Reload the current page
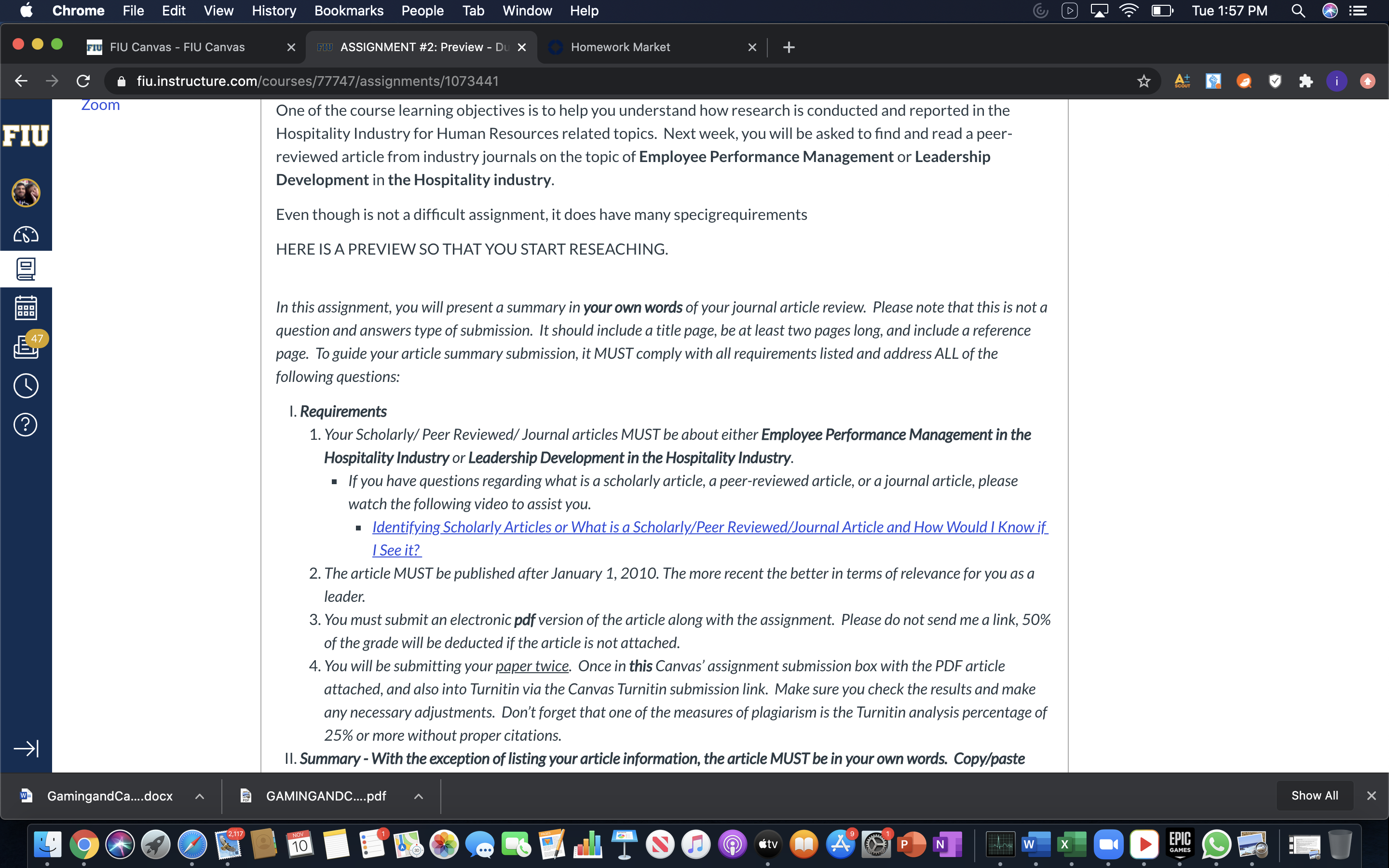Screen dimensions: 1389x868 pyautogui.click(x=83, y=81)
